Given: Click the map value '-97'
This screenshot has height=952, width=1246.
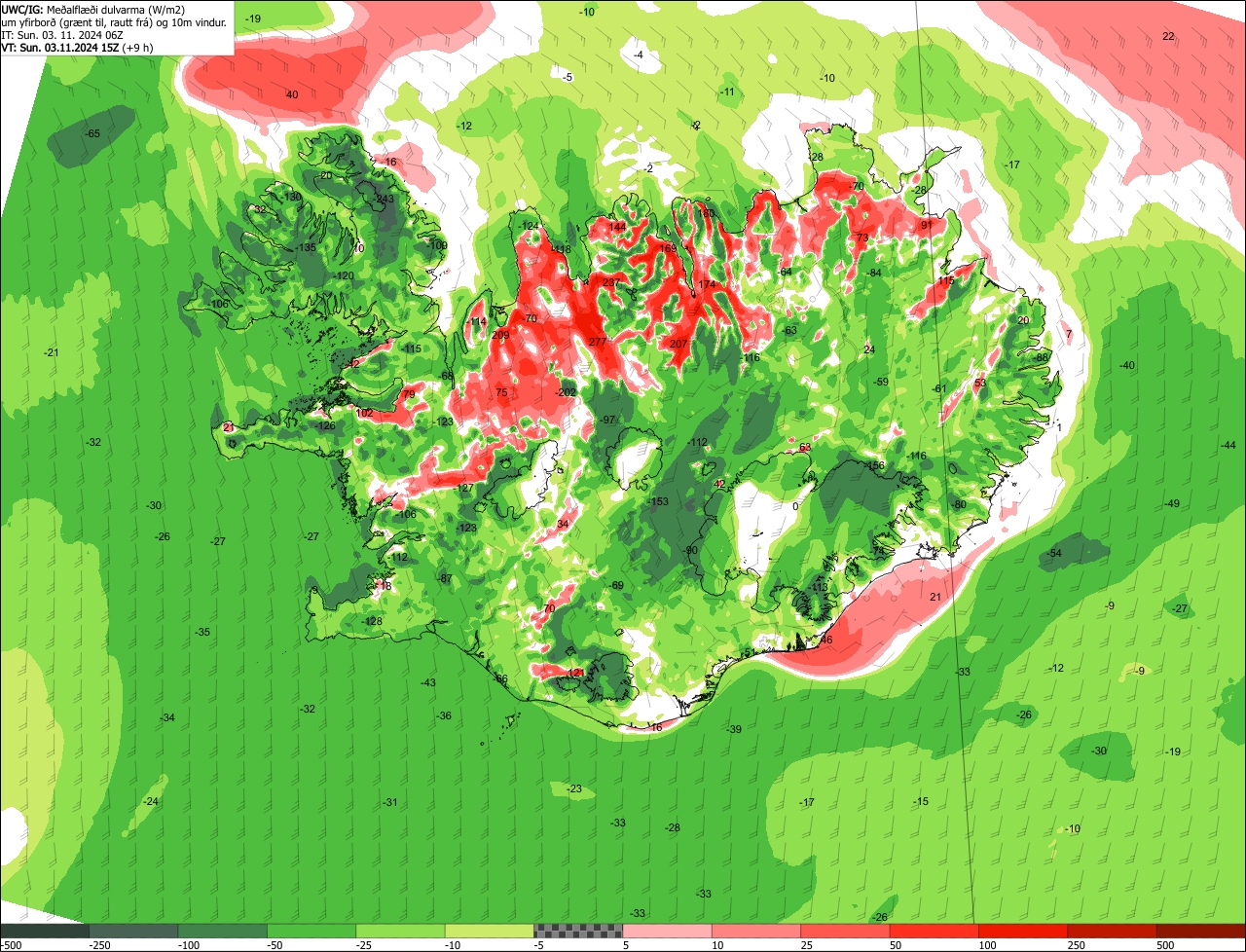Looking at the screenshot, I should click(x=608, y=420).
